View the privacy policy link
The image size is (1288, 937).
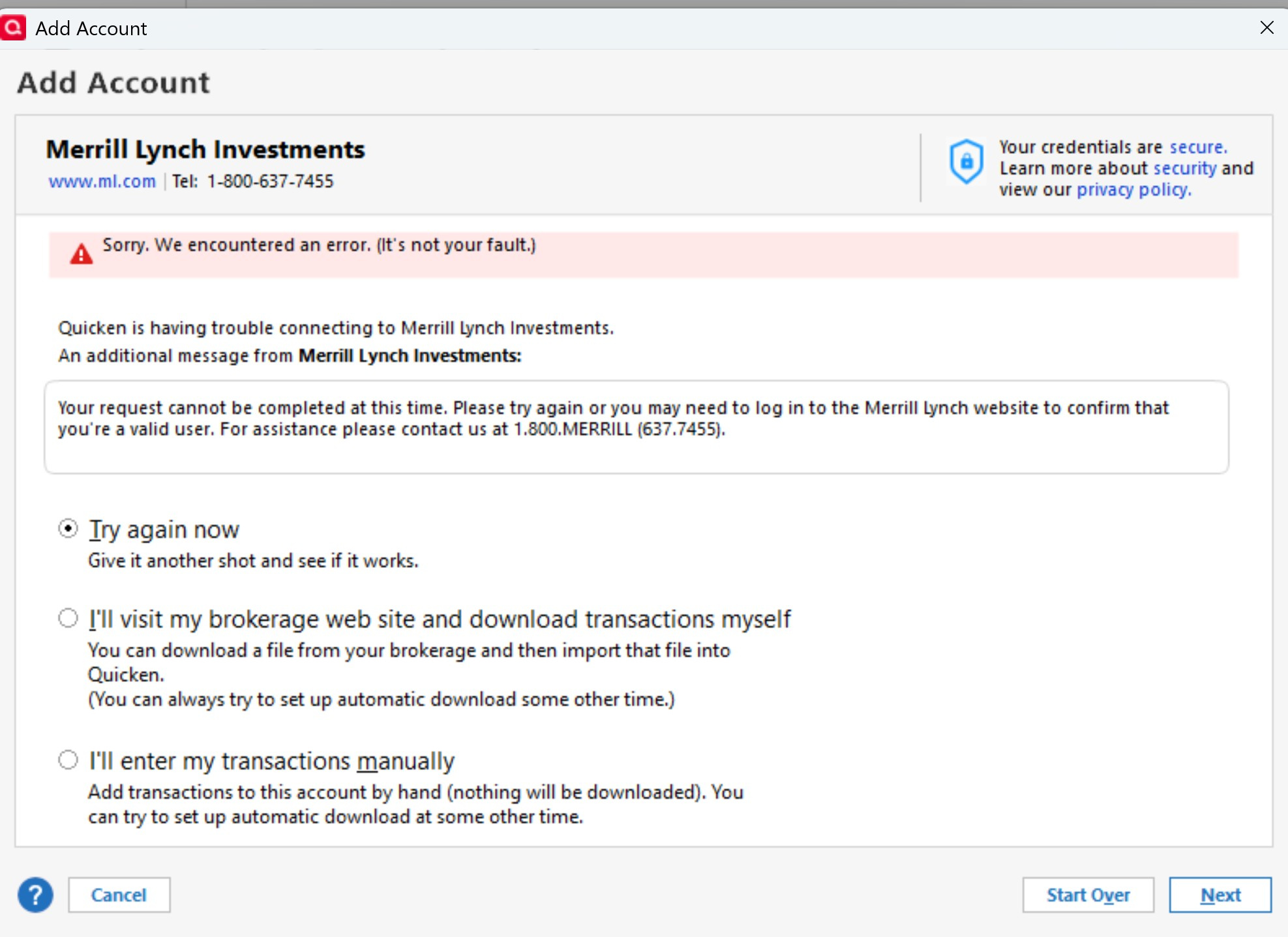[x=1133, y=190]
